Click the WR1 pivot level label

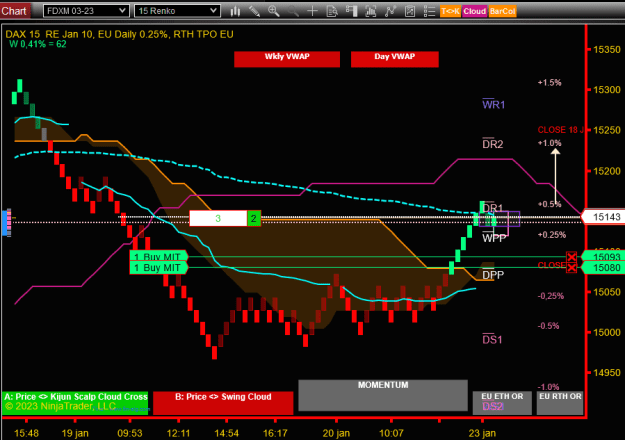tap(493, 104)
